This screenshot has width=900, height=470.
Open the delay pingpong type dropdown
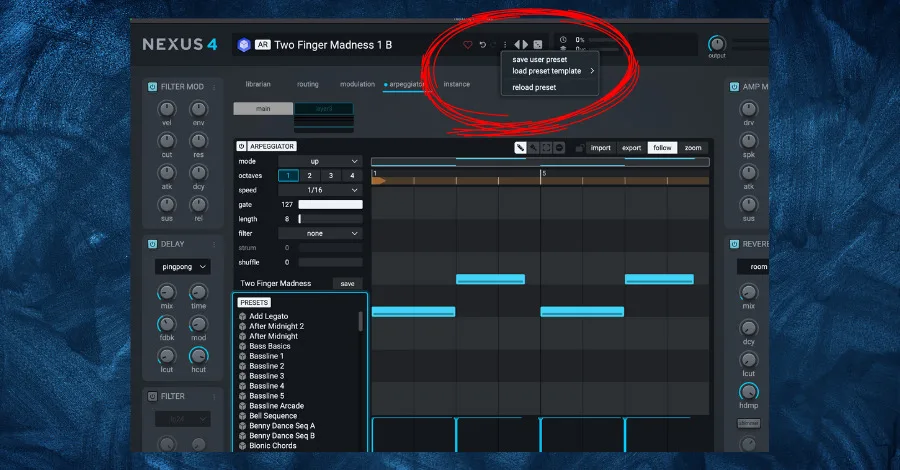183,267
